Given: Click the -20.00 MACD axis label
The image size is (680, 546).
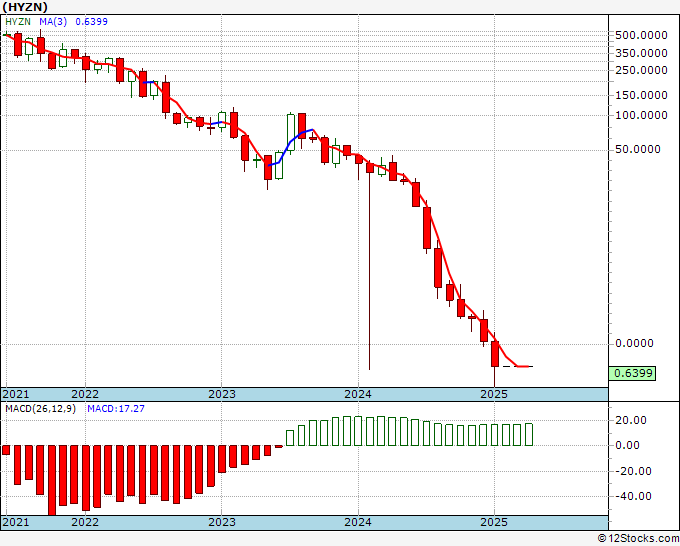Looking at the screenshot, I should coord(631,471).
